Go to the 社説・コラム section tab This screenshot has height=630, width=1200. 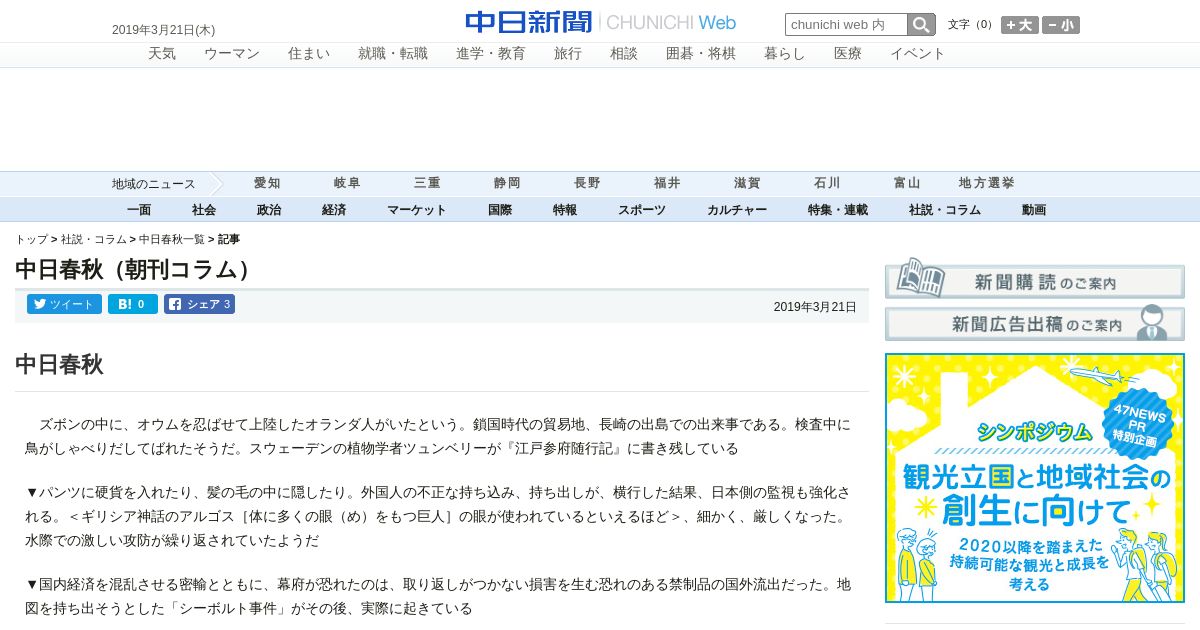945,210
